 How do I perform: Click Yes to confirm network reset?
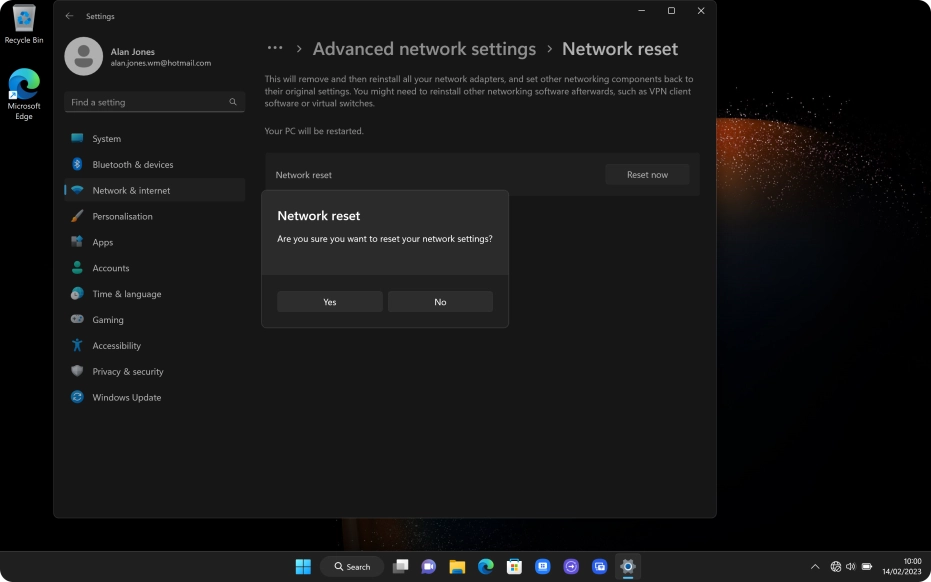tap(329, 301)
